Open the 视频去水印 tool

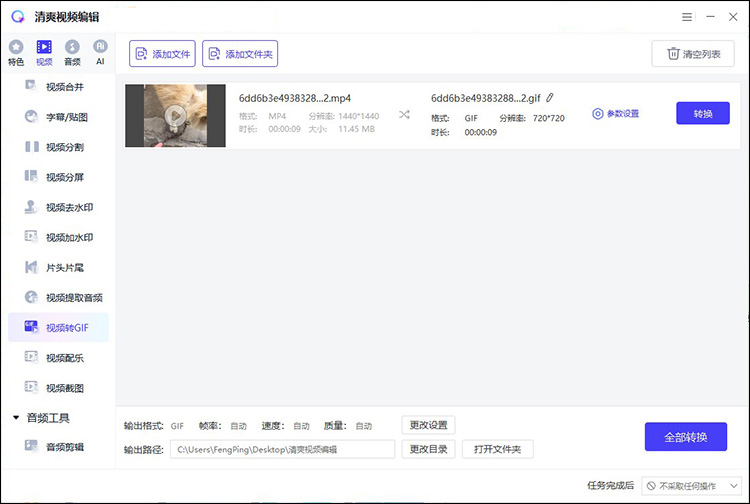point(58,207)
